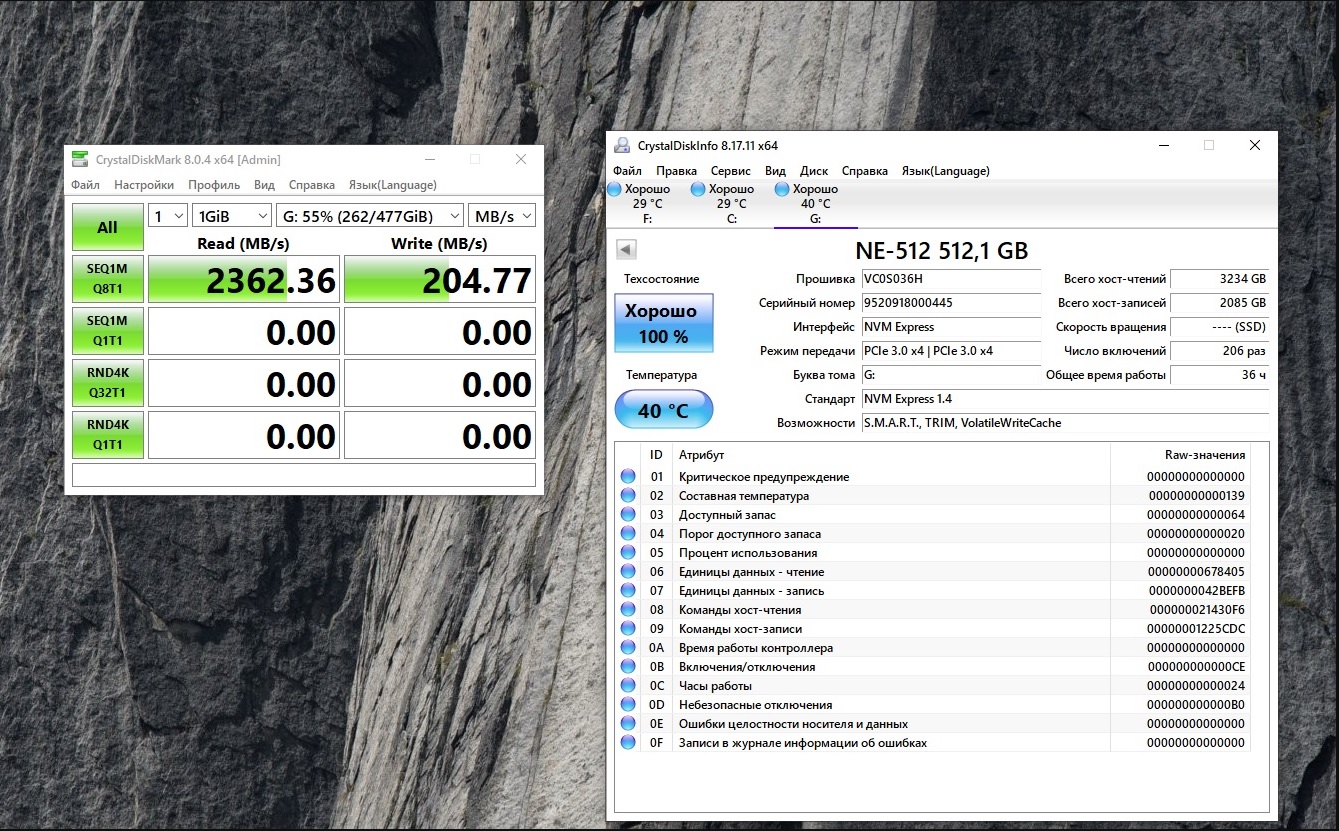
Task: Click the CrystalDiskInfo title bar app icon
Action: [x=622, y=145]
